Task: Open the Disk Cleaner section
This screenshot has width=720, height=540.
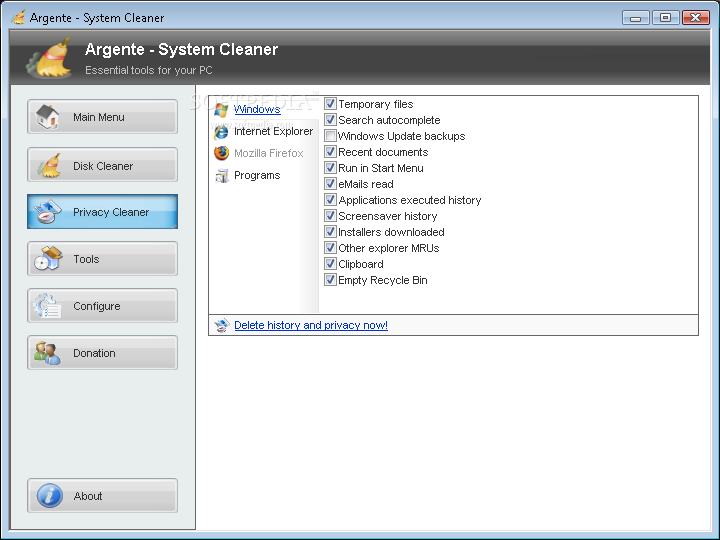Action: pyautogui.click(x=102, y=165)
